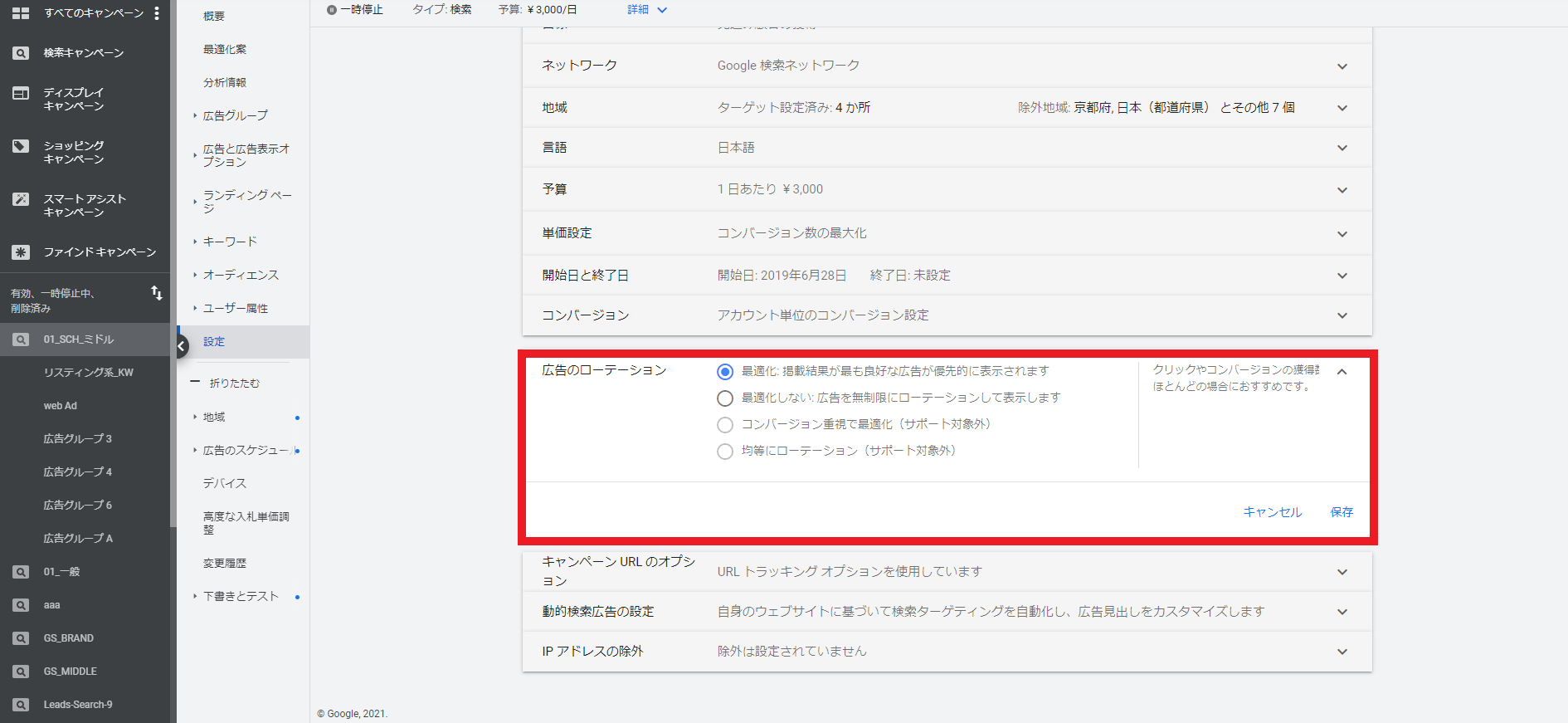This screenshot has width=1568, height=723.
Task: Open the three-dot menu beside すべてのキャンペーン
Action: (x=157, y=13)
